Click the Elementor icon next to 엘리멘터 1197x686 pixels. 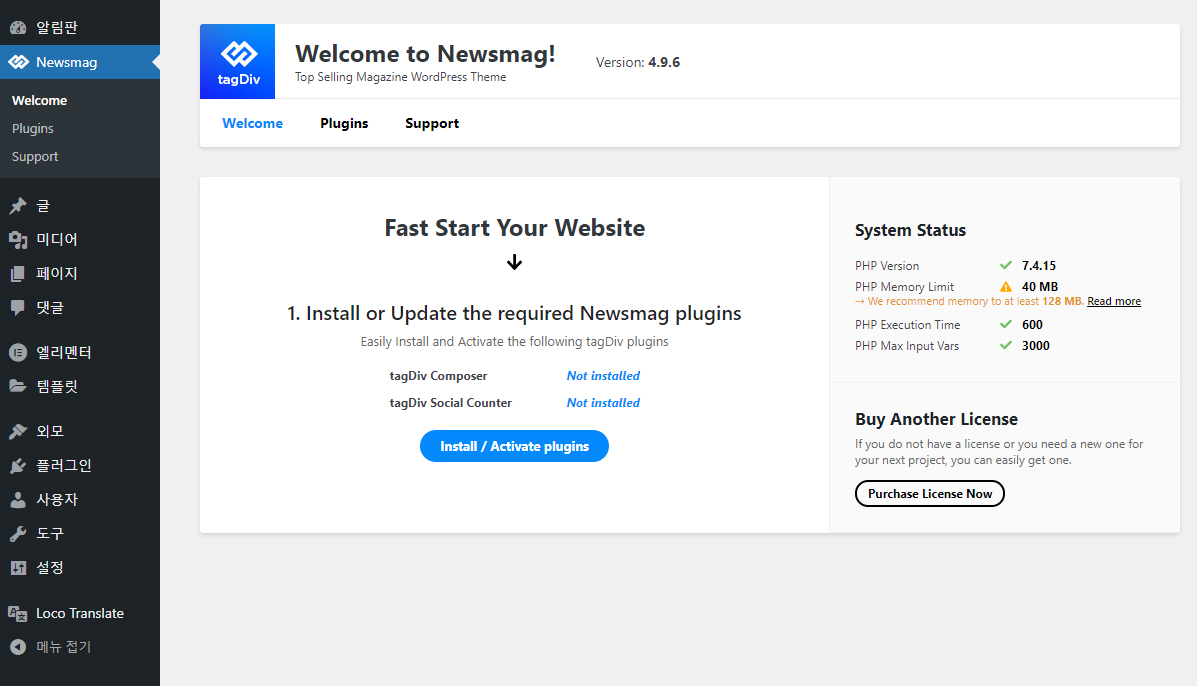[x=18, y=353]
